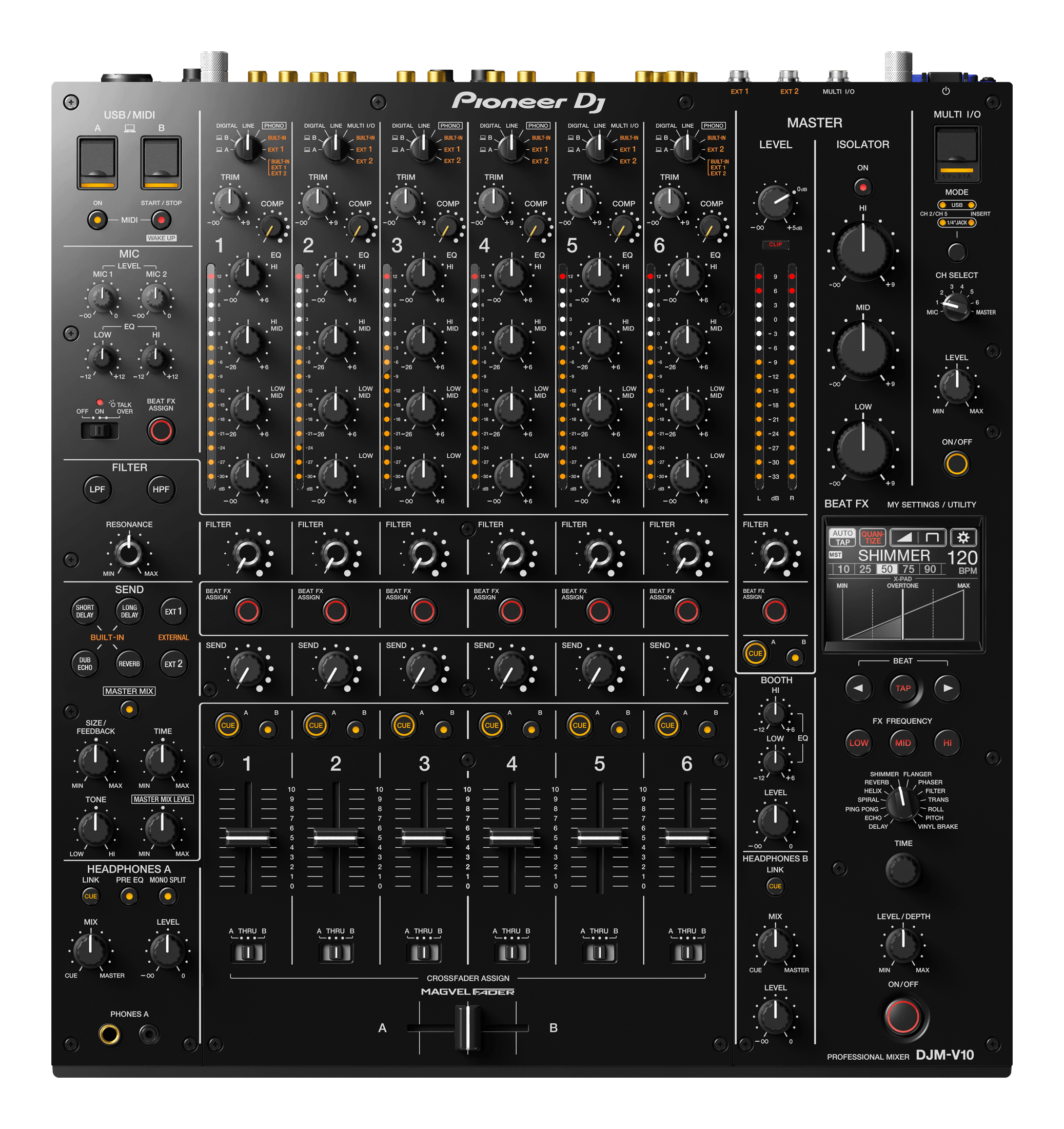Click the filter RESONANCE knob
Screen dimensions: 1064x1129
coord(129,552)
